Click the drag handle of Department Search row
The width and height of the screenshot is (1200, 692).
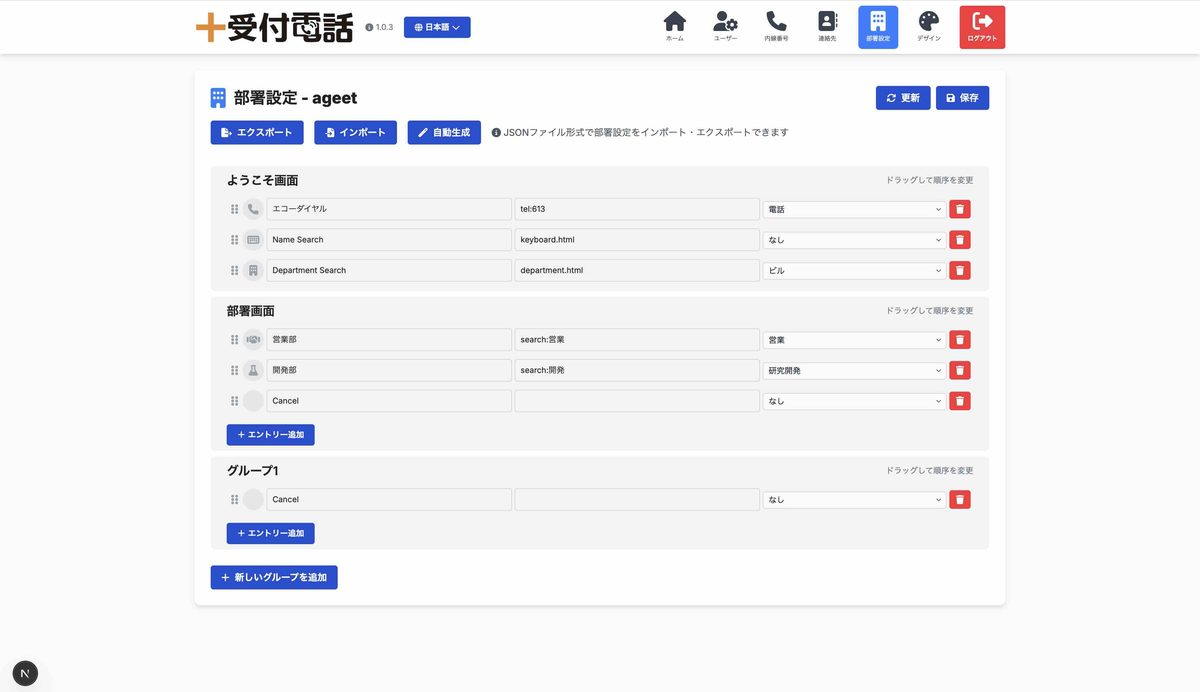235,270
